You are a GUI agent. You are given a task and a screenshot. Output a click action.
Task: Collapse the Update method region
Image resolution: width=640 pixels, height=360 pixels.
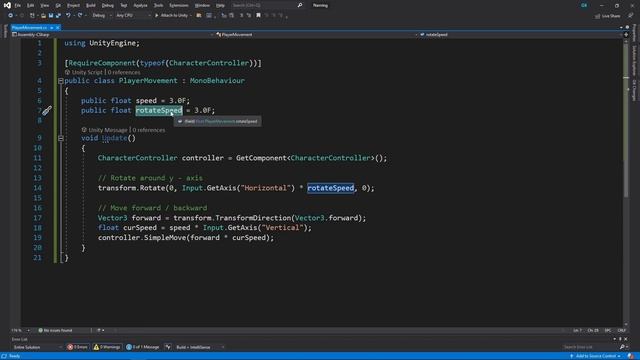point(61,138)
